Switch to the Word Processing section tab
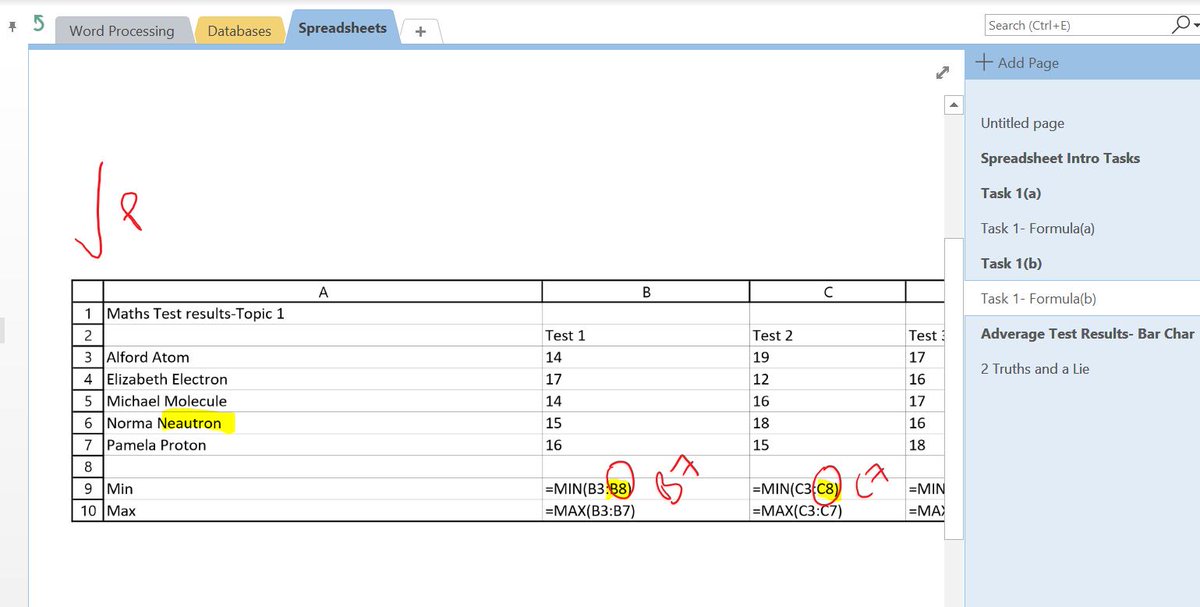1200x607 pixels. [x=121, y=30]
